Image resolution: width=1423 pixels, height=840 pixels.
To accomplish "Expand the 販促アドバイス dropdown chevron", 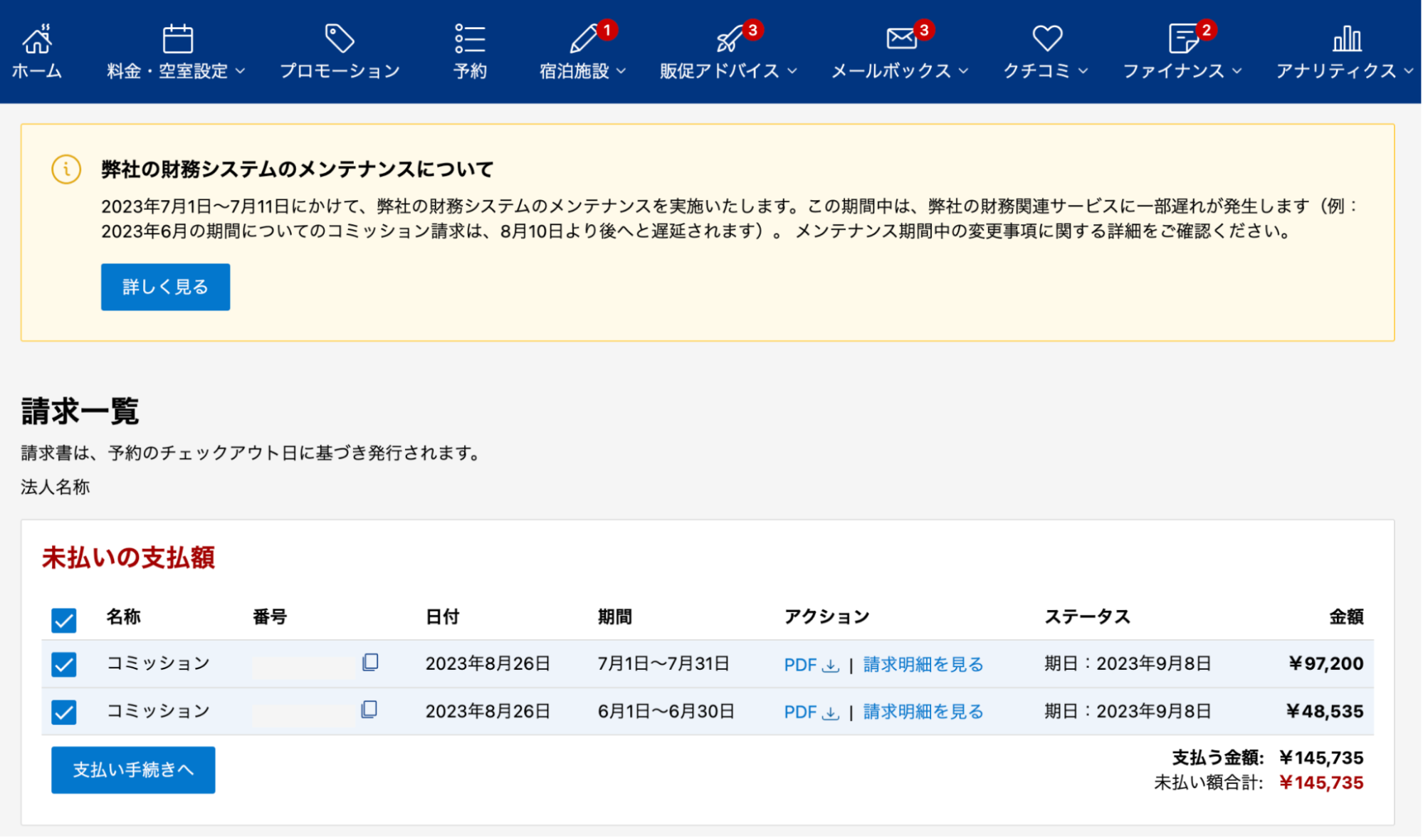I will point(792,71).
